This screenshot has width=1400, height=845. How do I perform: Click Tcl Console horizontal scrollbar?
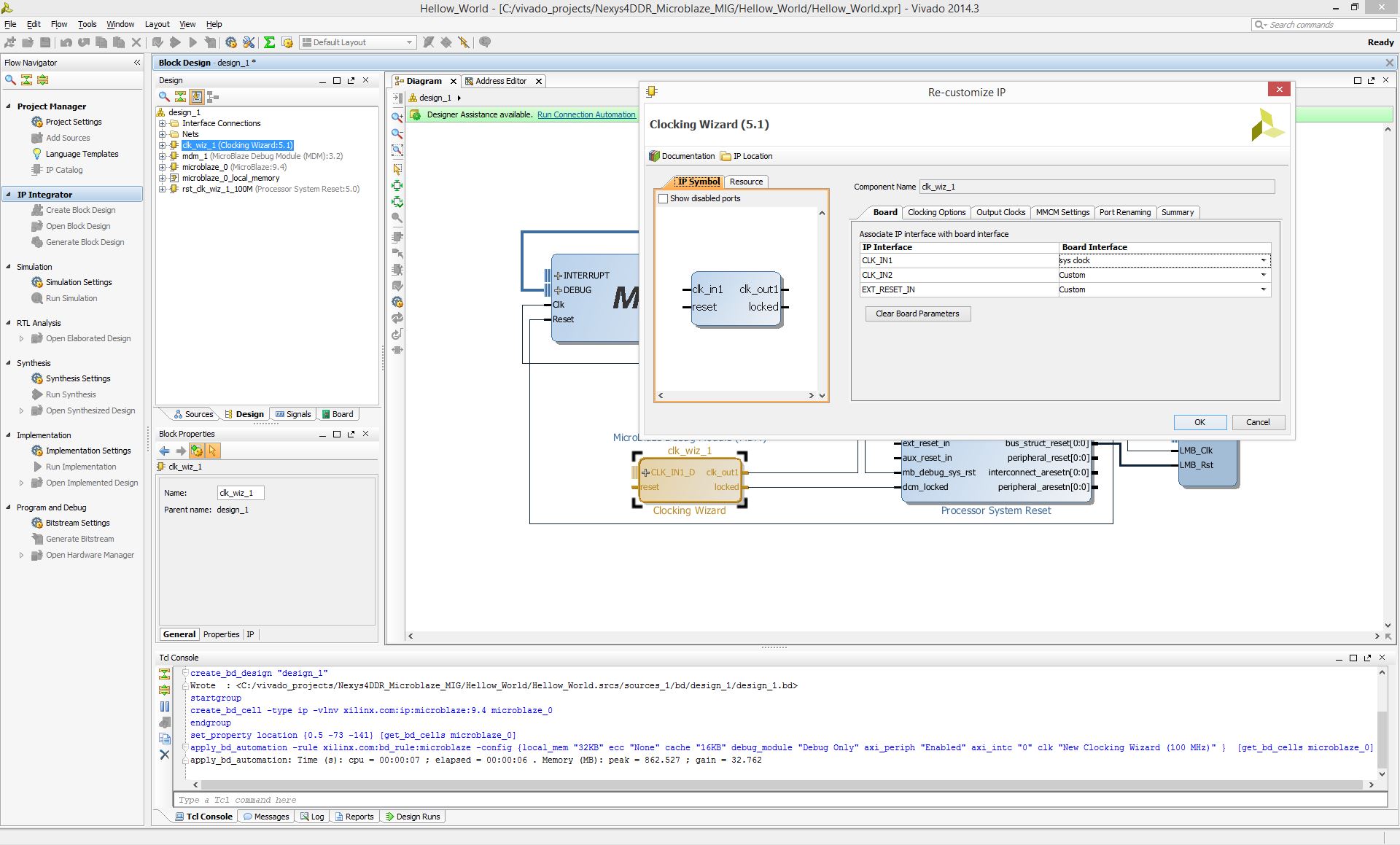pyautogui.click(x=782, y=784)
